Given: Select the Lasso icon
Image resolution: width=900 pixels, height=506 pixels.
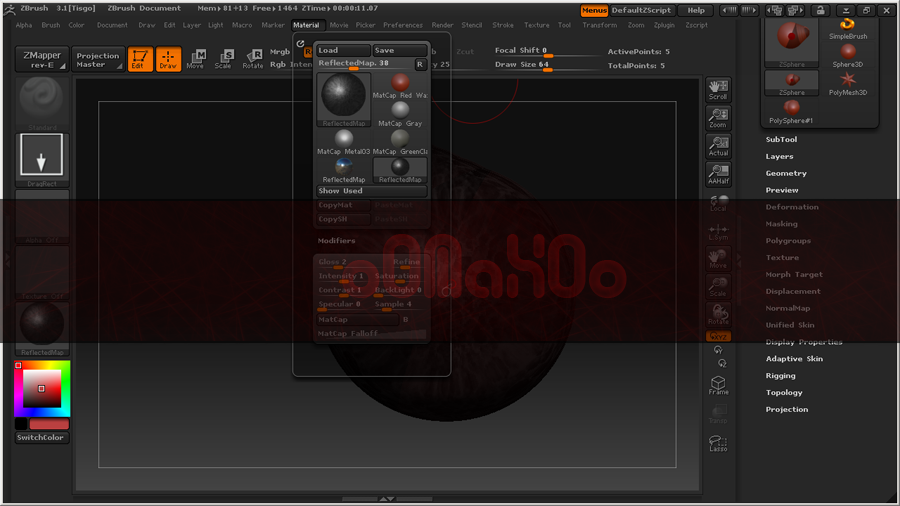Looking at the screenshot, I should pyautogui.click(x=718, y=443).
